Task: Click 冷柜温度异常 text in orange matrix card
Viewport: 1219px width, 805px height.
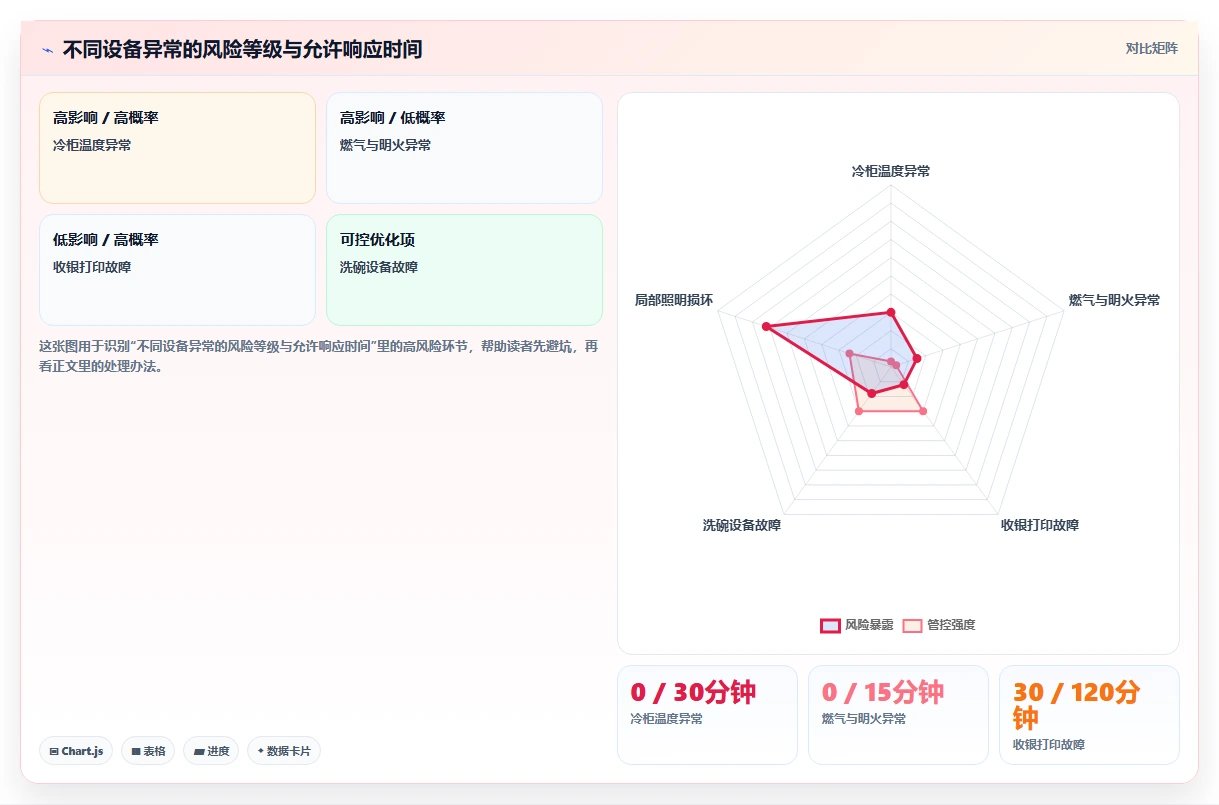Action: [x=92, y=145]
